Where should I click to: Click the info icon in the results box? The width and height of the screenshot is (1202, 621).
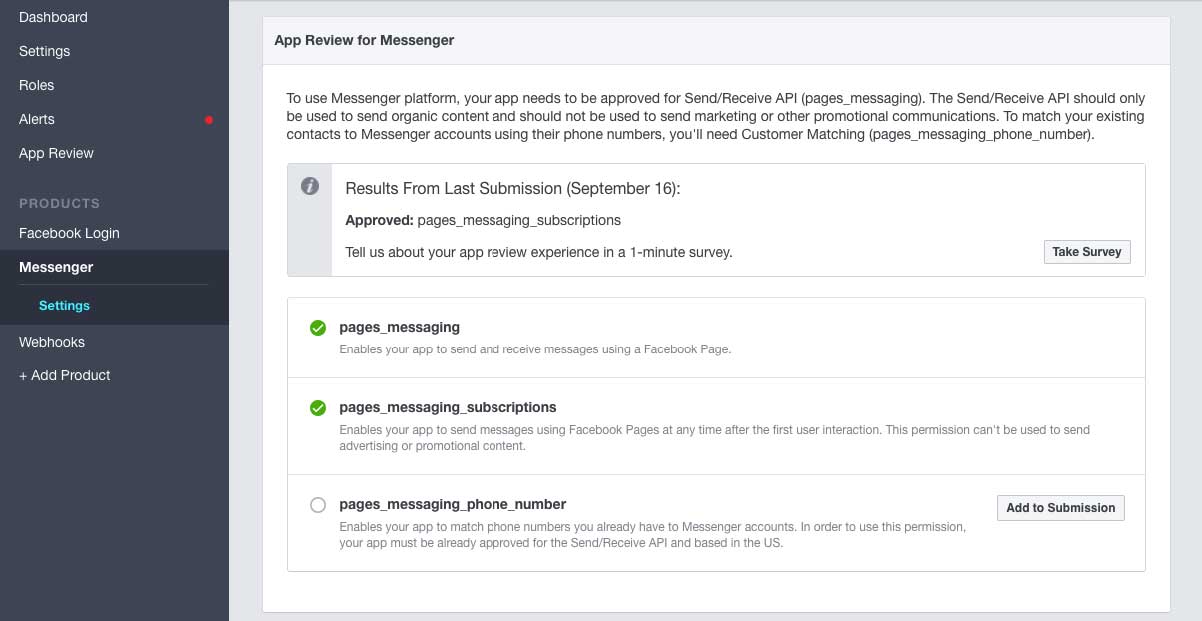(310, 186)
